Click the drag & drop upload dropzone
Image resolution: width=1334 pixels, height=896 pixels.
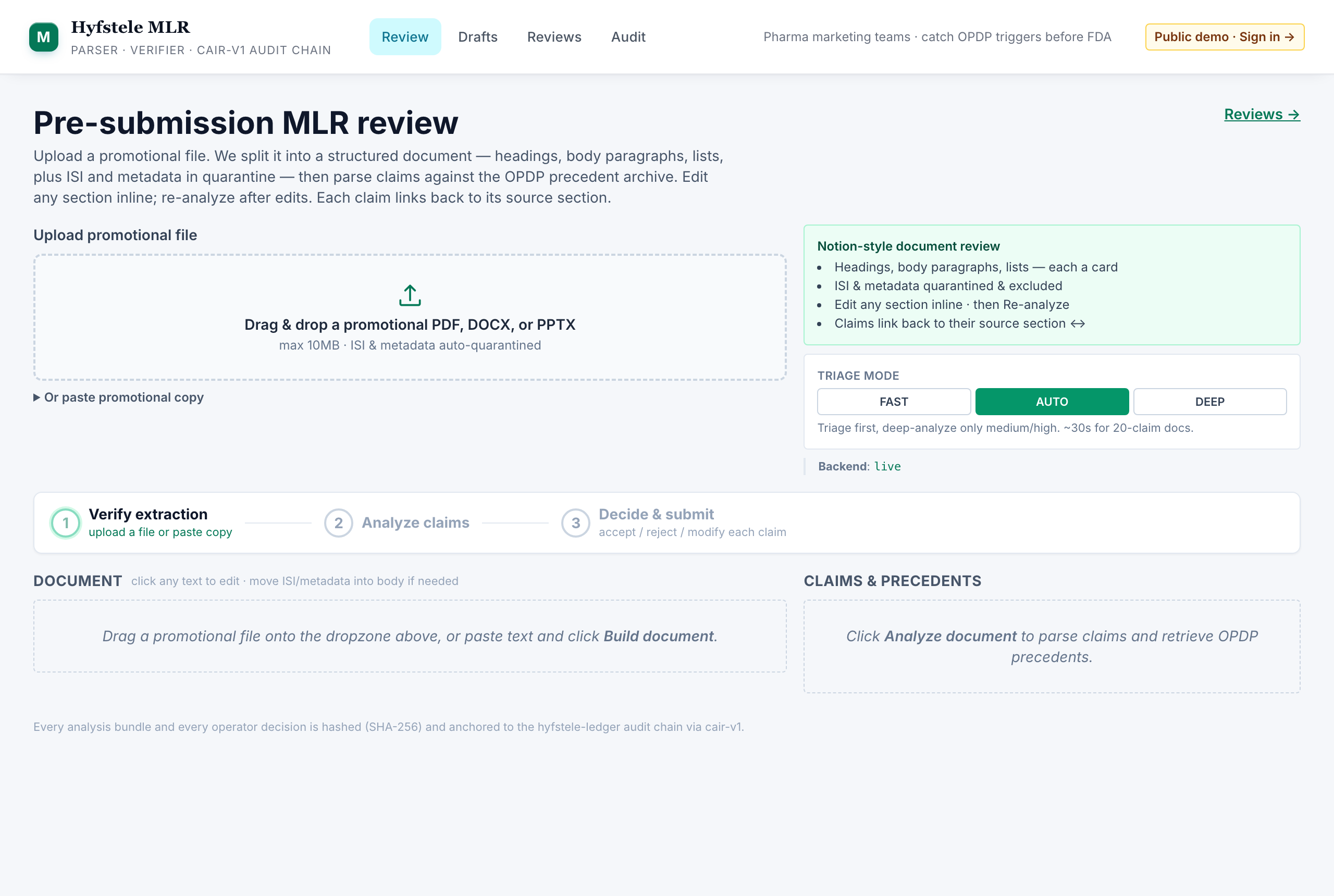coord(410,317)
